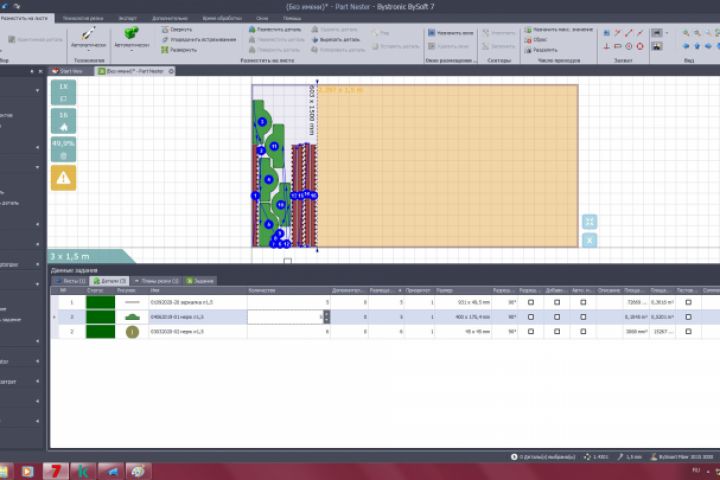Open the Время обработки ribbon tab
720x480 pixels.
point(222,18)
